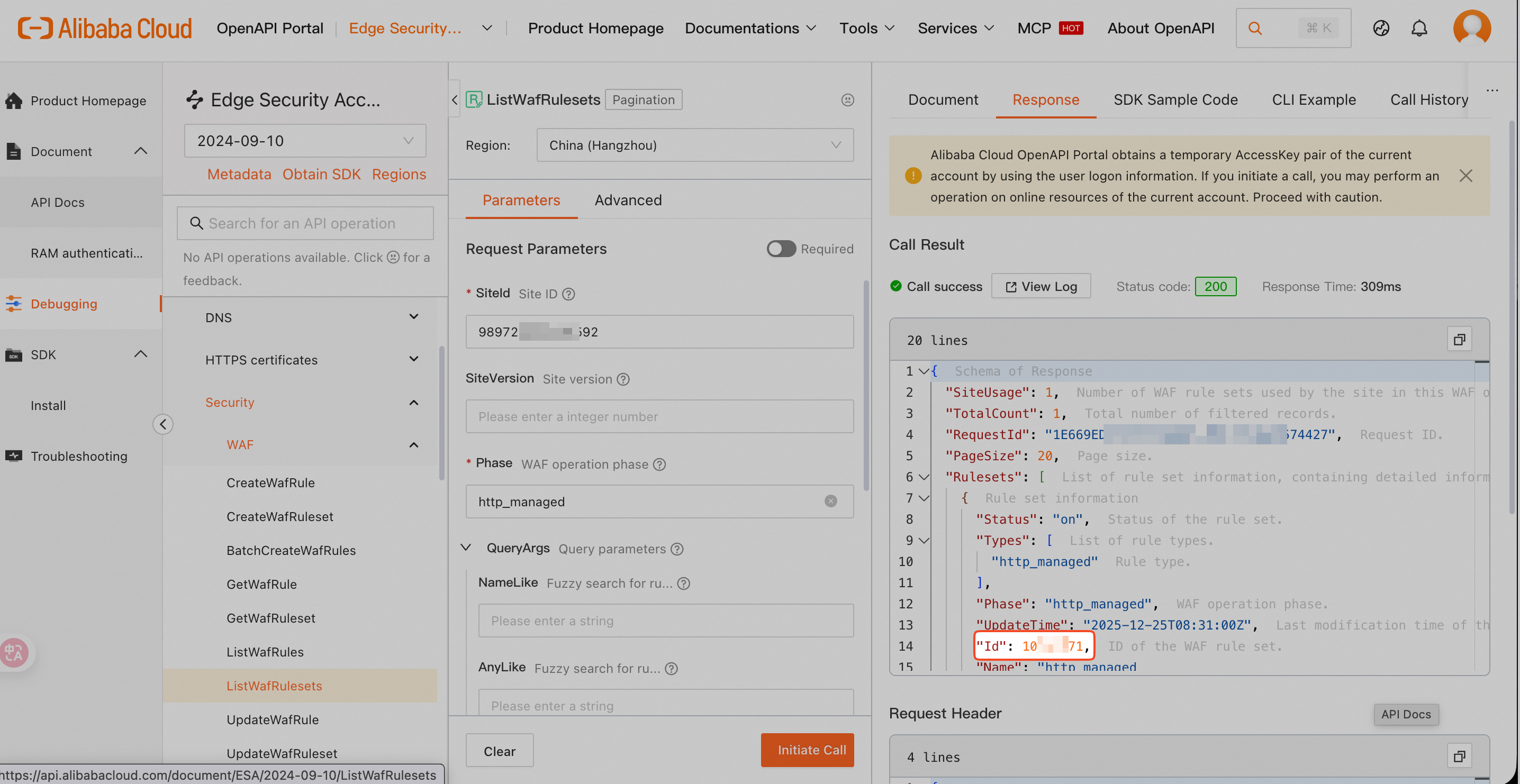Select UpdateWafRule in the API list
The image size is (1520, 784).
coord(273,719)
